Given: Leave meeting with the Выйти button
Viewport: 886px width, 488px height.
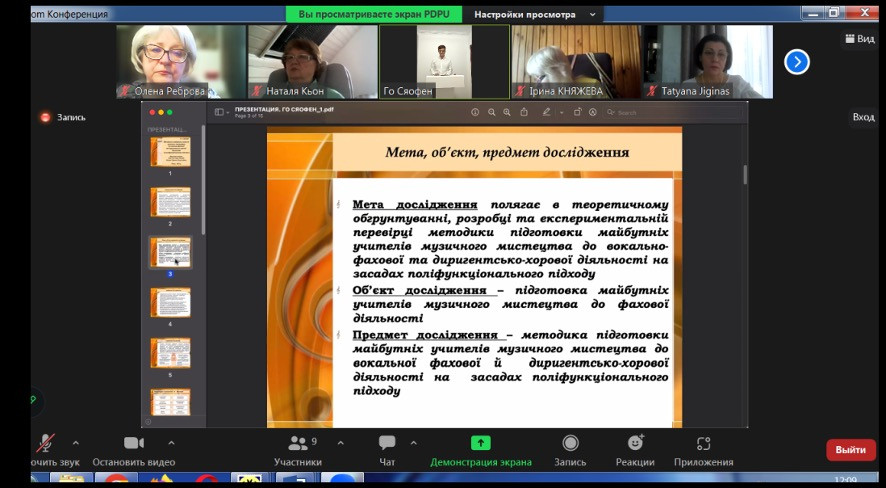Looking at the screenshot, I should point(851,450).
